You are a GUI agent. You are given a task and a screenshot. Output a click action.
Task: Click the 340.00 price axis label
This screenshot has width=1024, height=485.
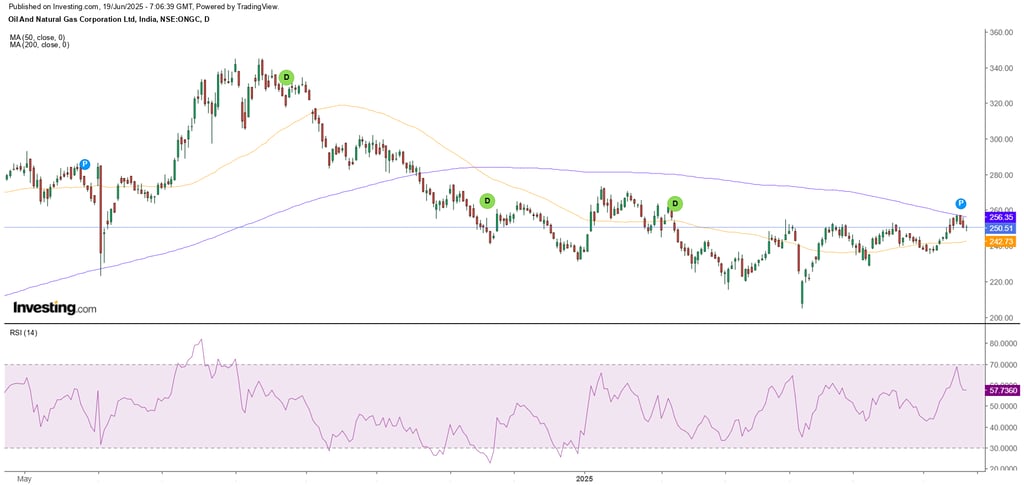pyautogui.click(x=1003, y=68)
